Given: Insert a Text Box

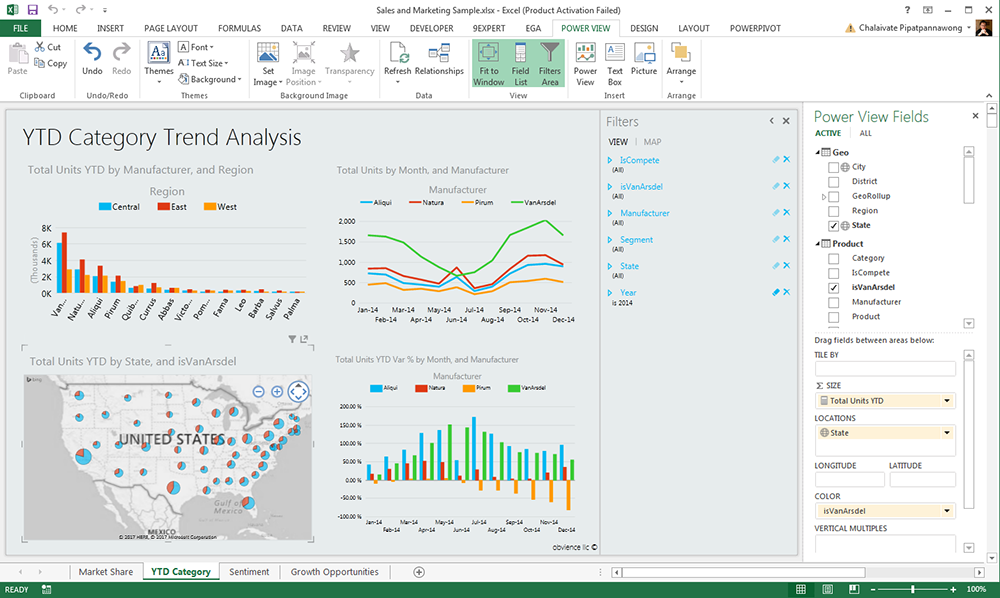Looking at the screenshot, I should [x=614, y=60].
